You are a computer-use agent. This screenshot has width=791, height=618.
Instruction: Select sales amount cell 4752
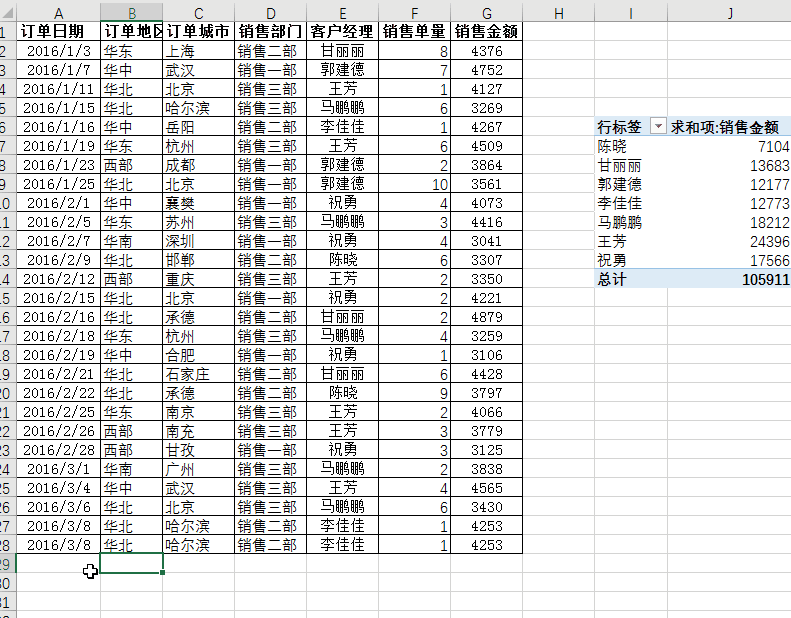pyautogui.click(x=487, y=70)
